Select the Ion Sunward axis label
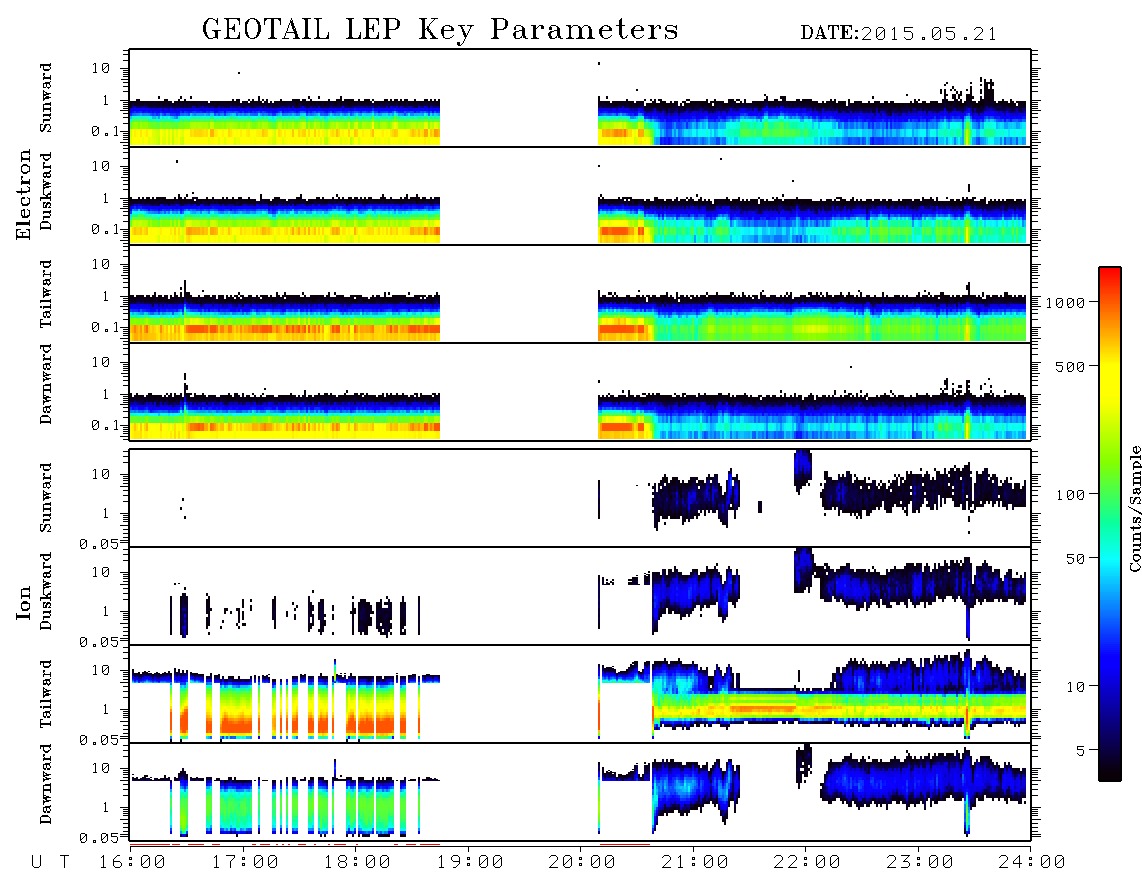This screenshot has width=1142, height=880. click(46, 498)
